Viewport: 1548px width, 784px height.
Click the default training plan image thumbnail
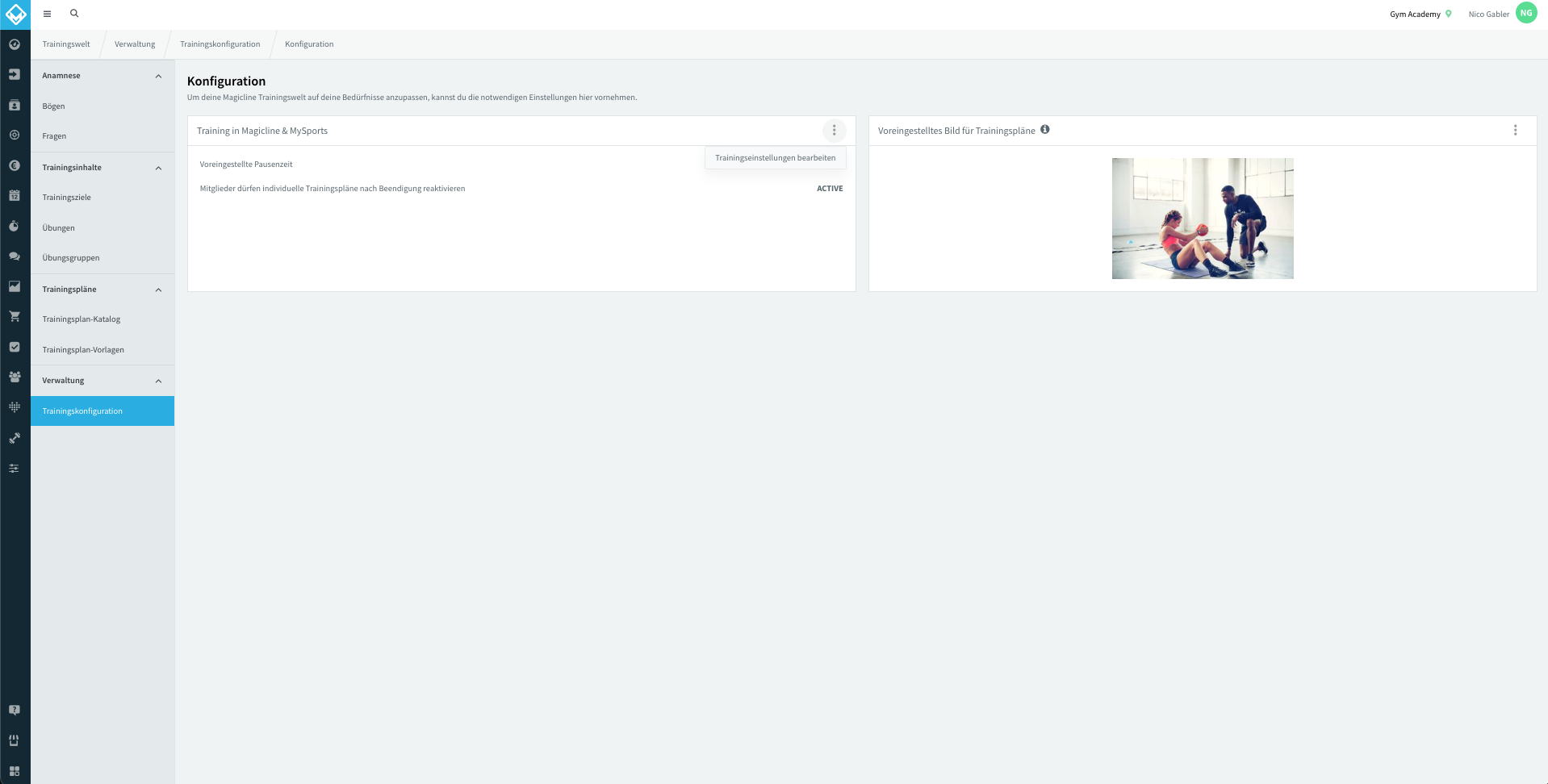point(1203,219)
